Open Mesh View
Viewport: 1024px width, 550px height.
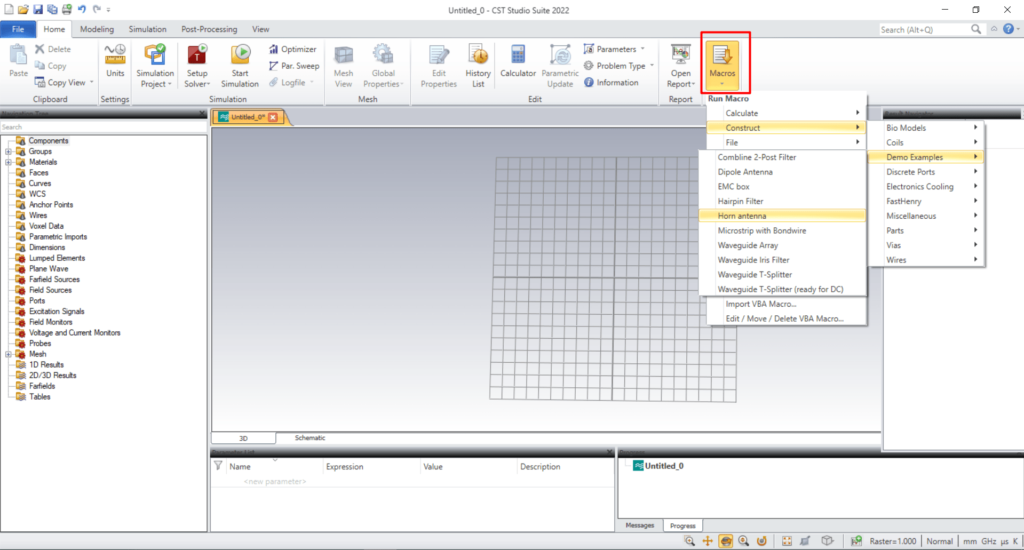coord(344,65)
